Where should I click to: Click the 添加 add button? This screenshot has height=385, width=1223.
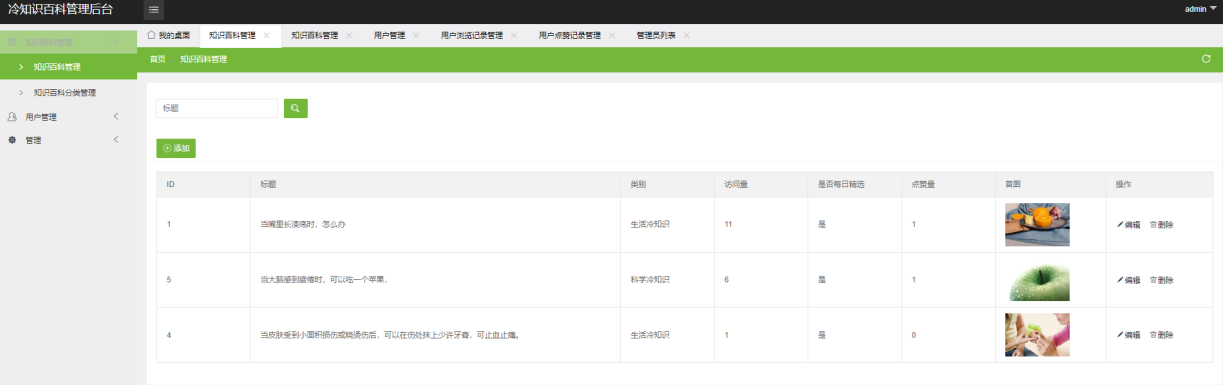click(x=176, y=148)
